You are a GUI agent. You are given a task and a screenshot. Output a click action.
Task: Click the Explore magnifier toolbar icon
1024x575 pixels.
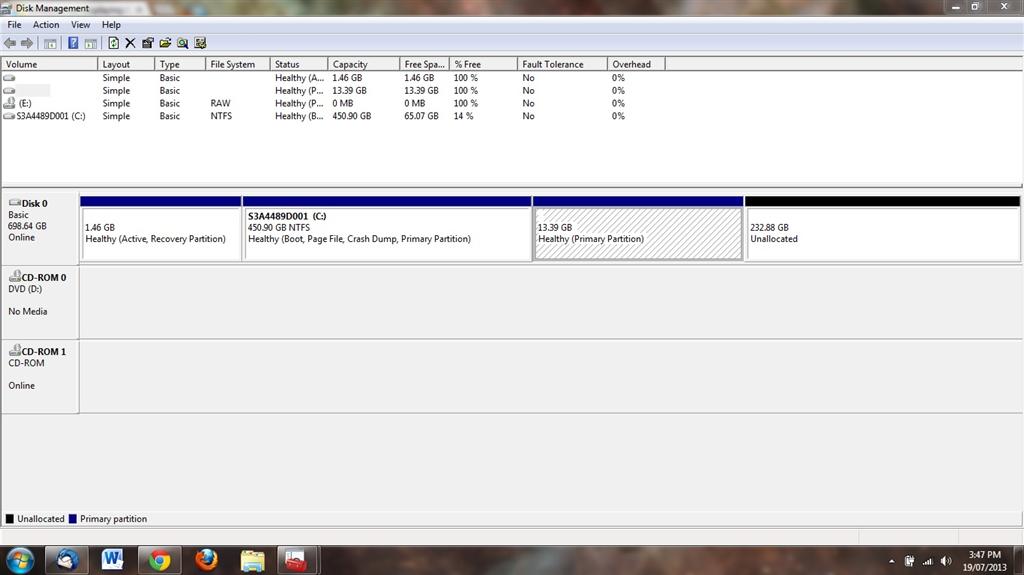[183, 43]
